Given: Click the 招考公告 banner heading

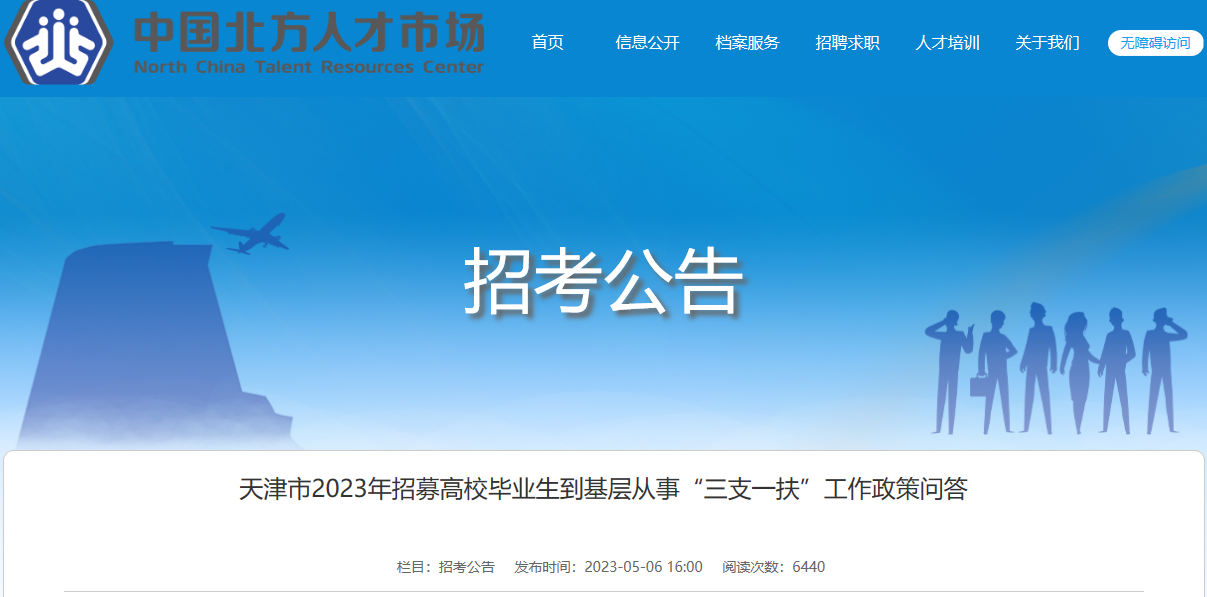Looking at the screenshot, I should pyautogui.click(x=604, y=283).
